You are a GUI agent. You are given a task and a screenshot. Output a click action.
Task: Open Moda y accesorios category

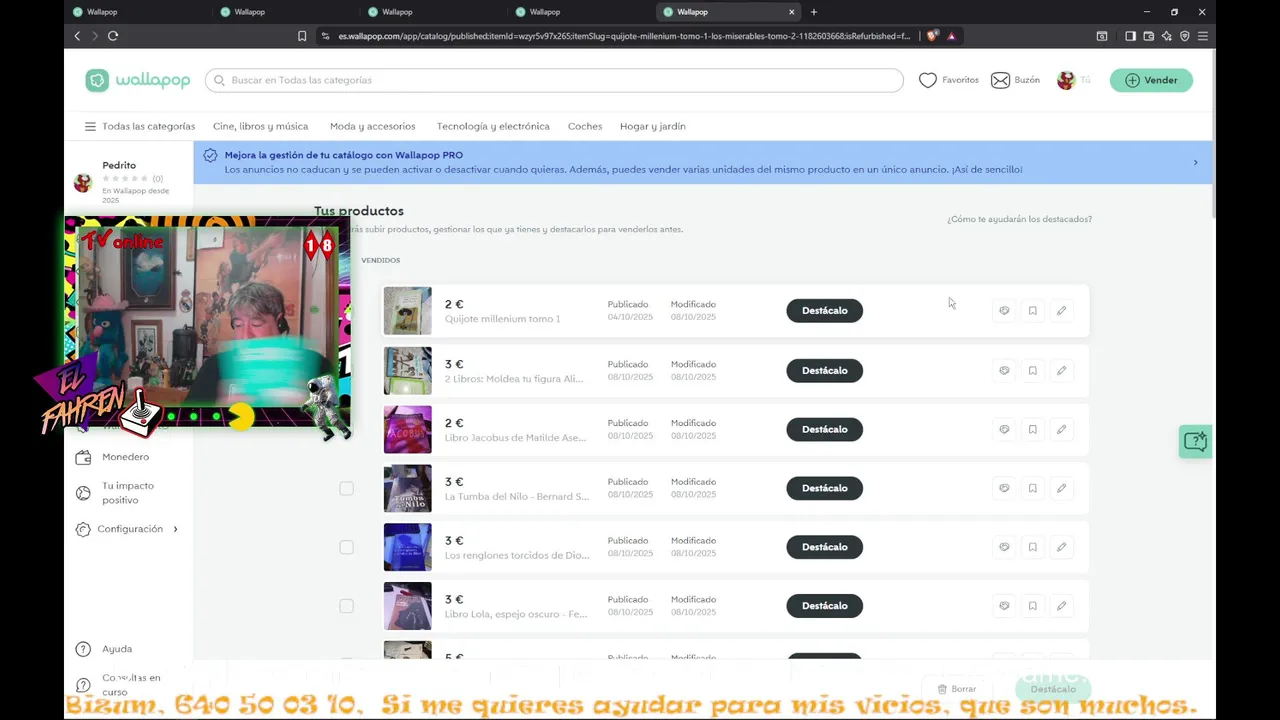372,127
